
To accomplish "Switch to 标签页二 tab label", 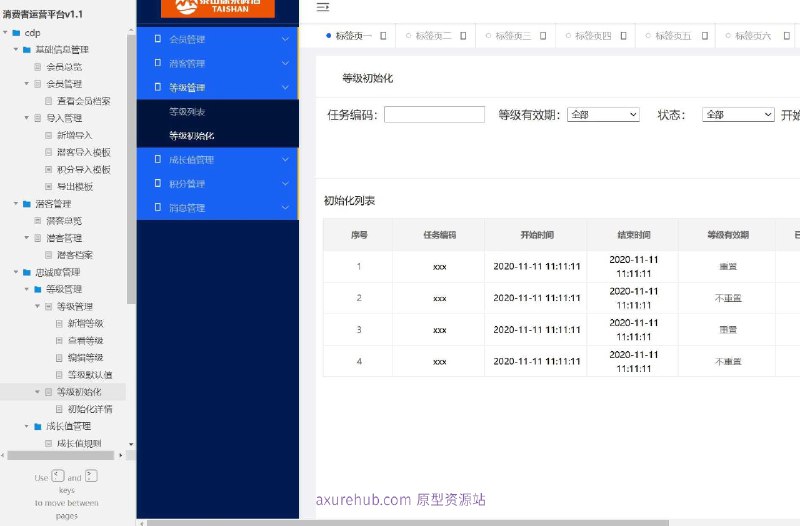I will [433, 36].
